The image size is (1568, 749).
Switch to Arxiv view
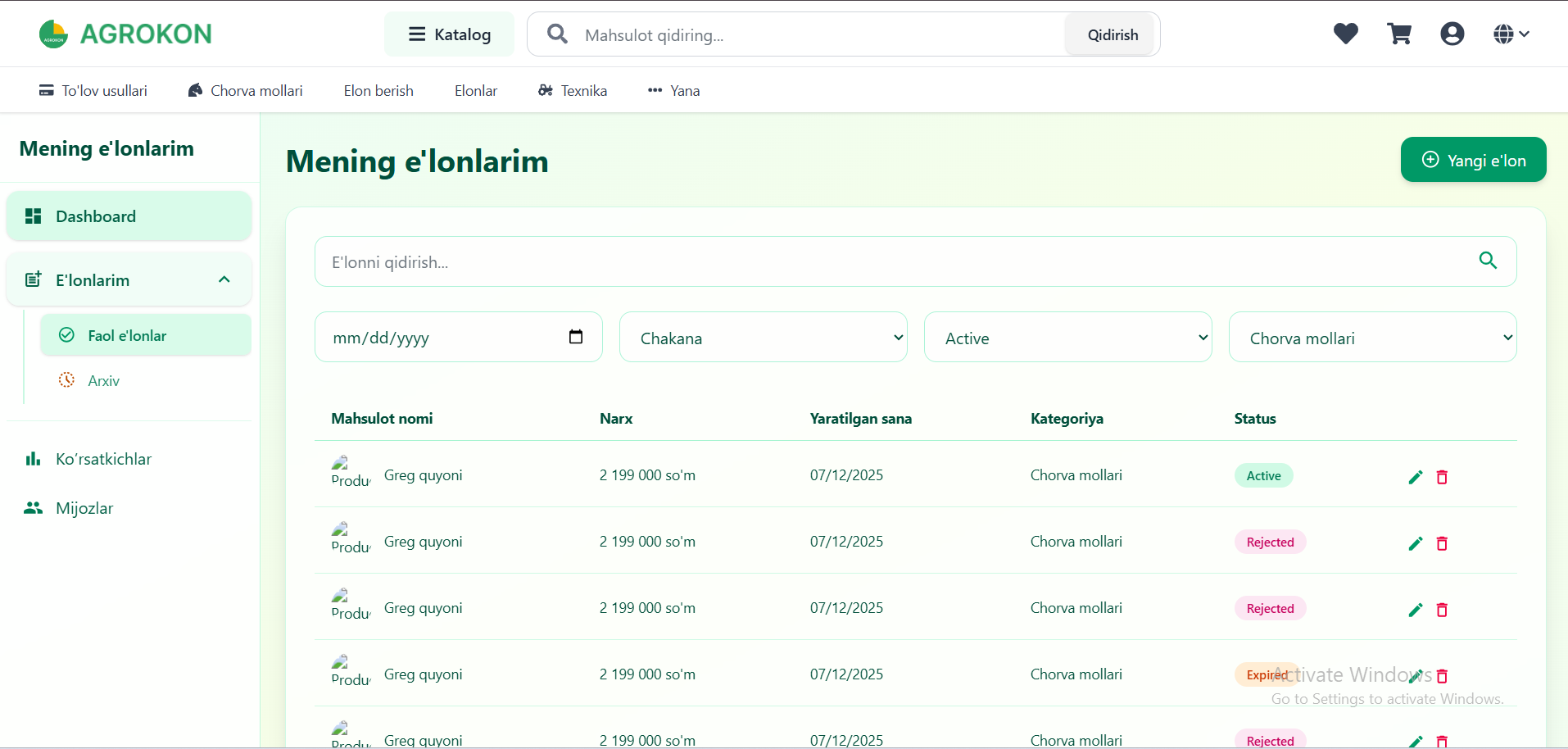pos(103,380)
